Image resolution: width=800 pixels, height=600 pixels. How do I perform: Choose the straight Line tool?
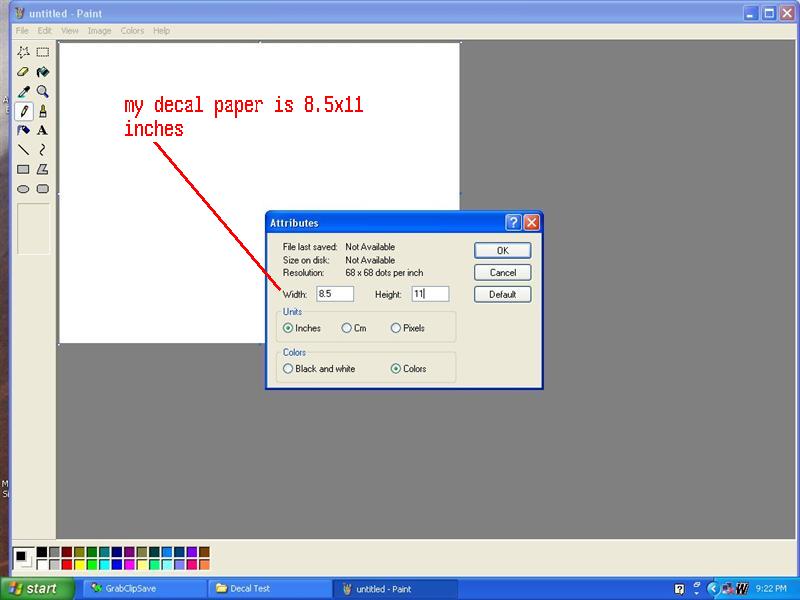23,149
